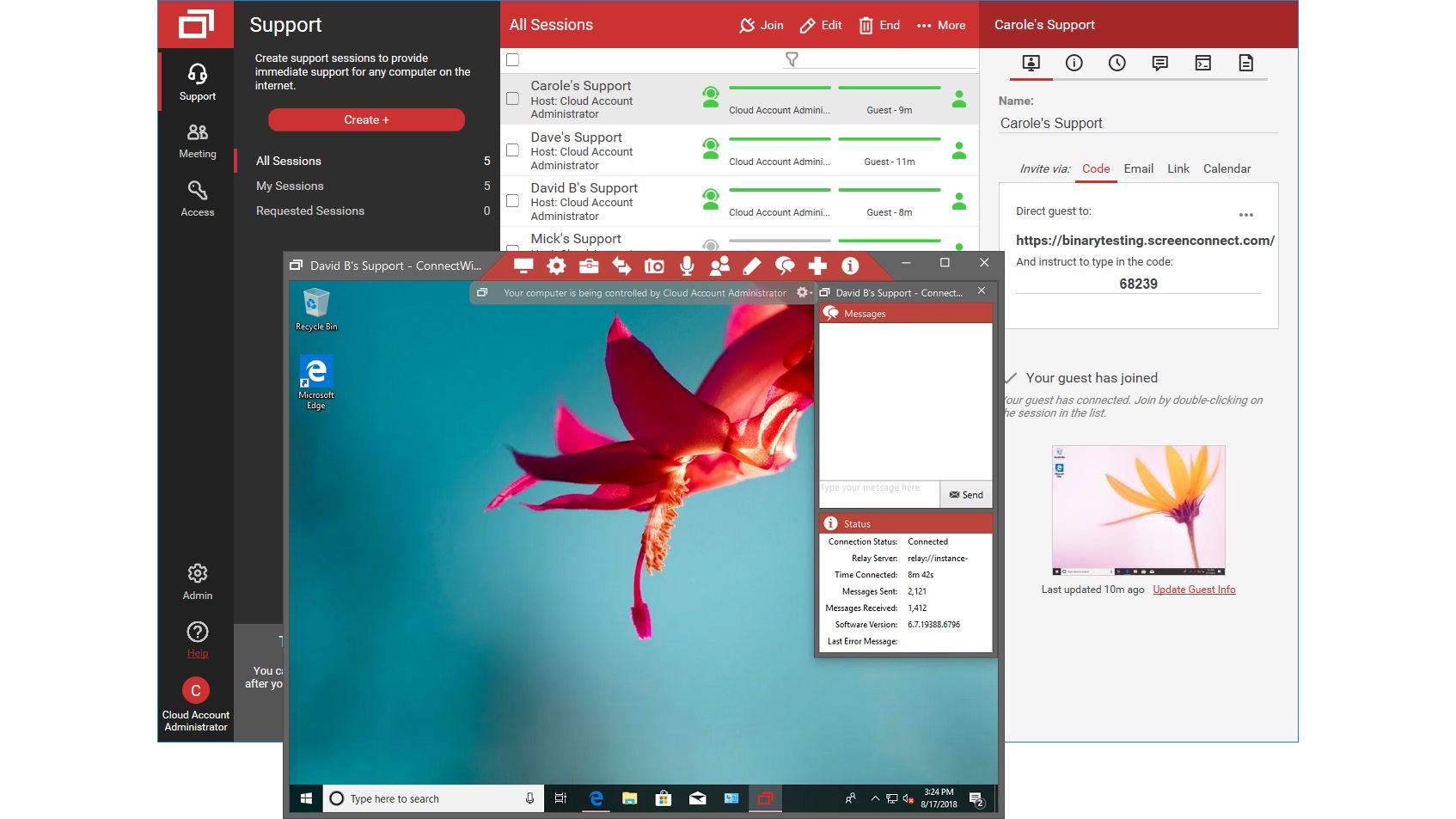Open the camera screenshot tool in session toolbar
Viewport: 1456px width, 819px height.
[x=654, y=266]
